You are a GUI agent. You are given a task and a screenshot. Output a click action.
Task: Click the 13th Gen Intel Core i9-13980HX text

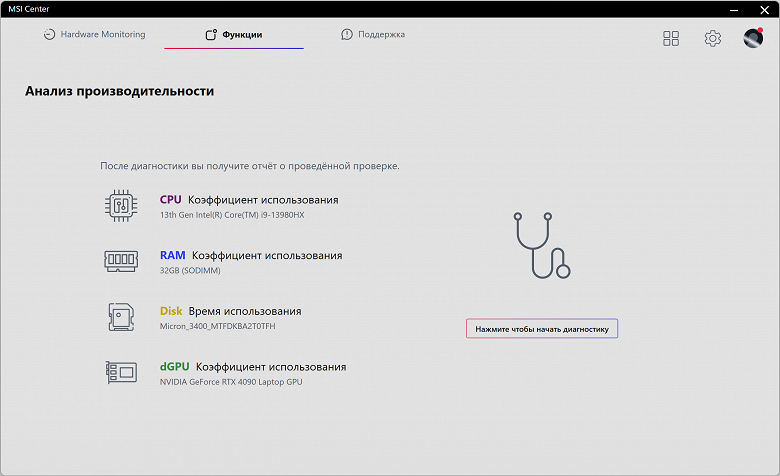pyautogui.click(x=232, y=215)
